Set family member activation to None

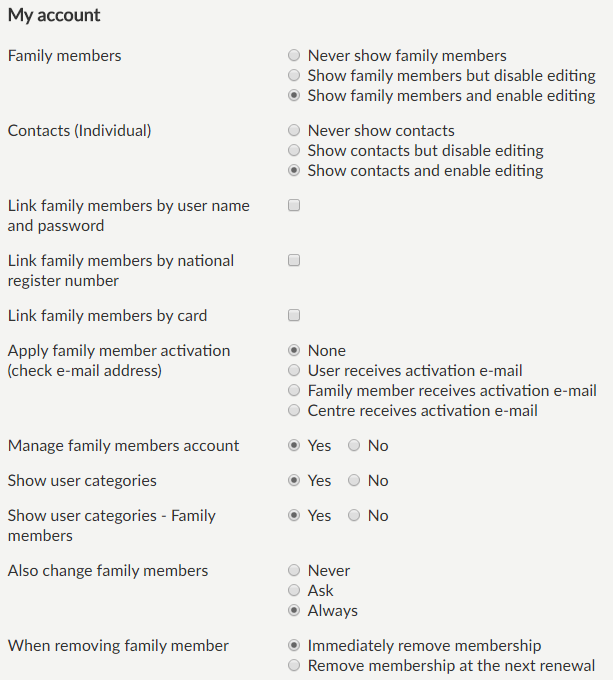294,351
